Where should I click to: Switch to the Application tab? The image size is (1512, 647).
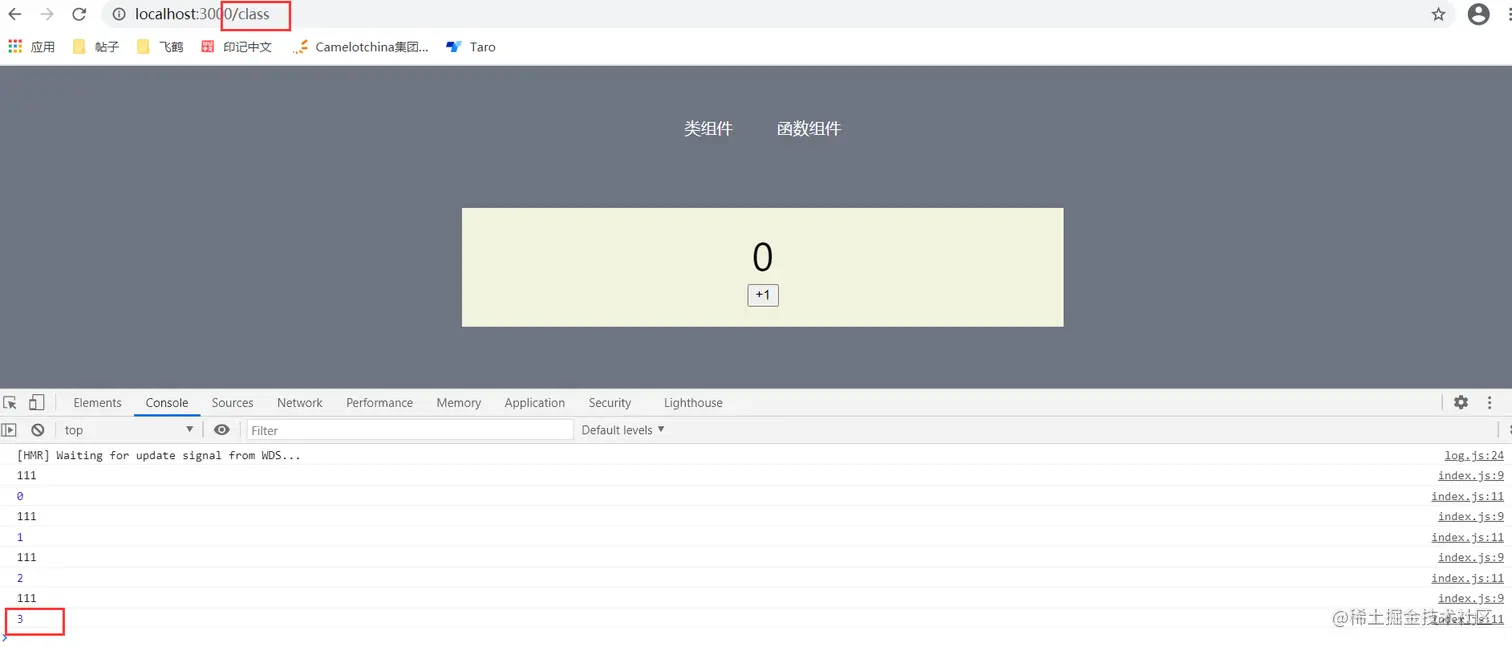[x=534, y=403]
